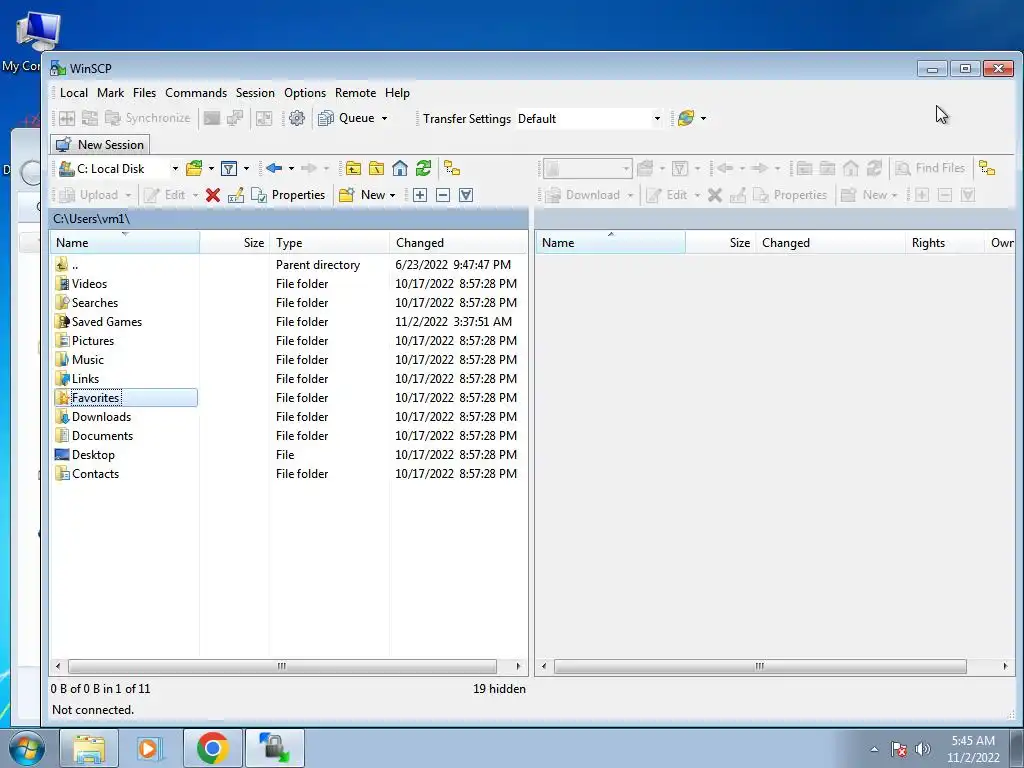
Task: Open Chrome from the taskbar
Action: [213, 748]
